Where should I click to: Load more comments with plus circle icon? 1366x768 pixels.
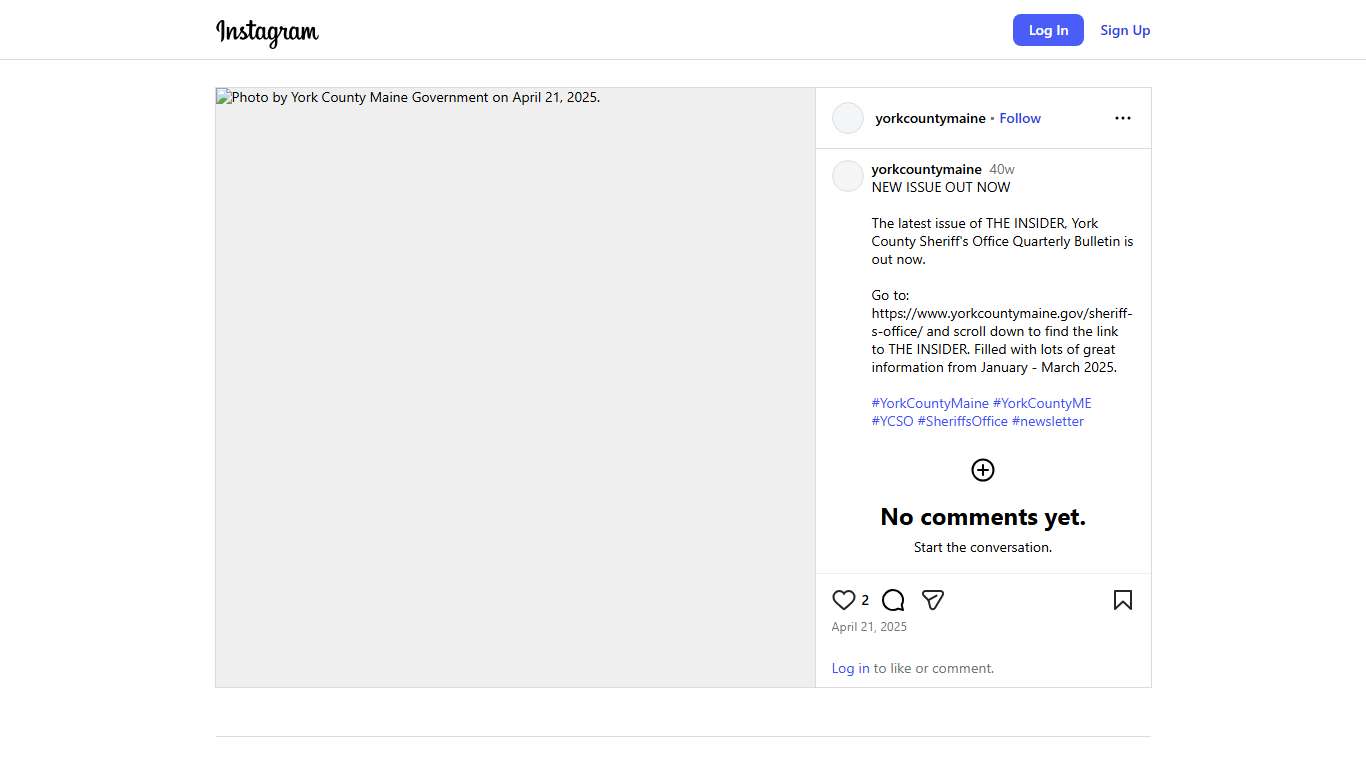(x=983, y=470)
